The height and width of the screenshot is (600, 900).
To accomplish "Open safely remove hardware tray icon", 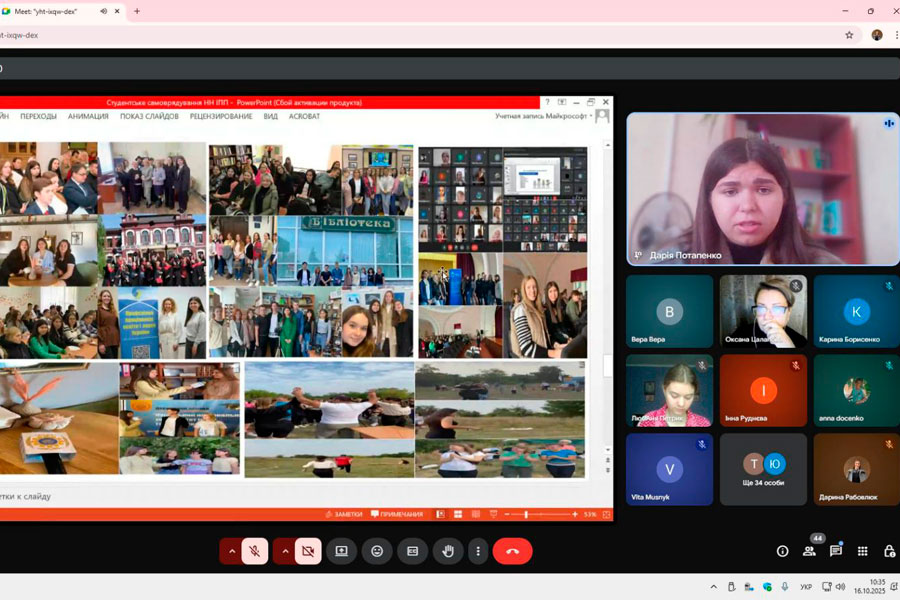I will (731, 587).
